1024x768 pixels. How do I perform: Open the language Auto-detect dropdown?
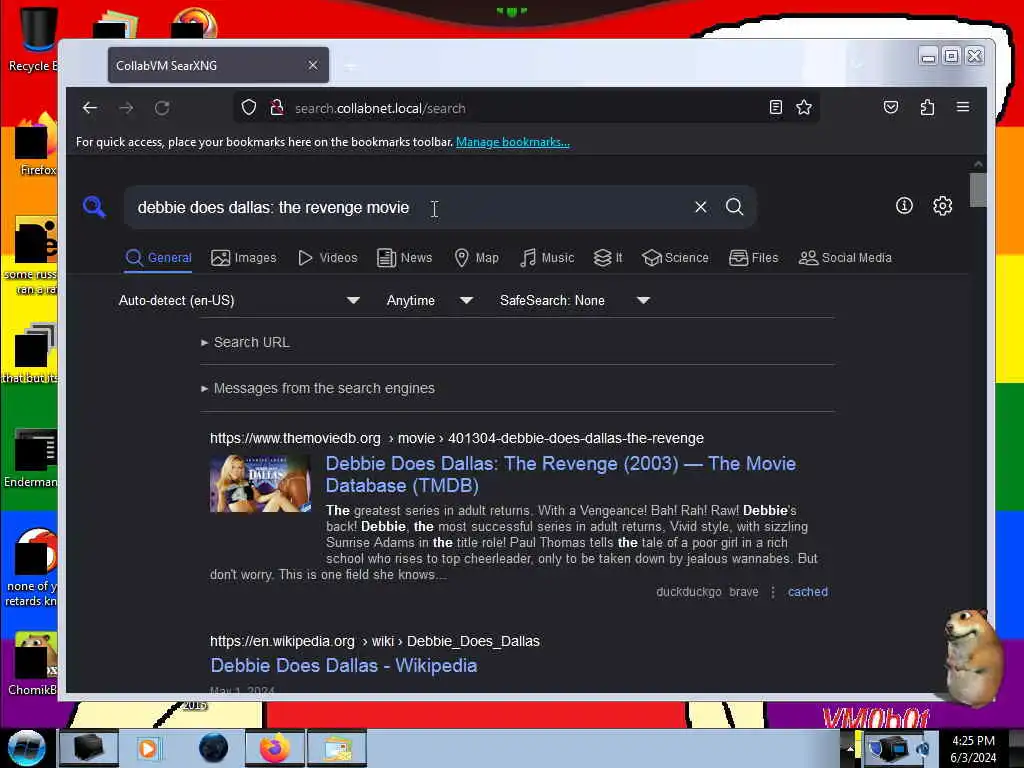click(x=239, y=300)
